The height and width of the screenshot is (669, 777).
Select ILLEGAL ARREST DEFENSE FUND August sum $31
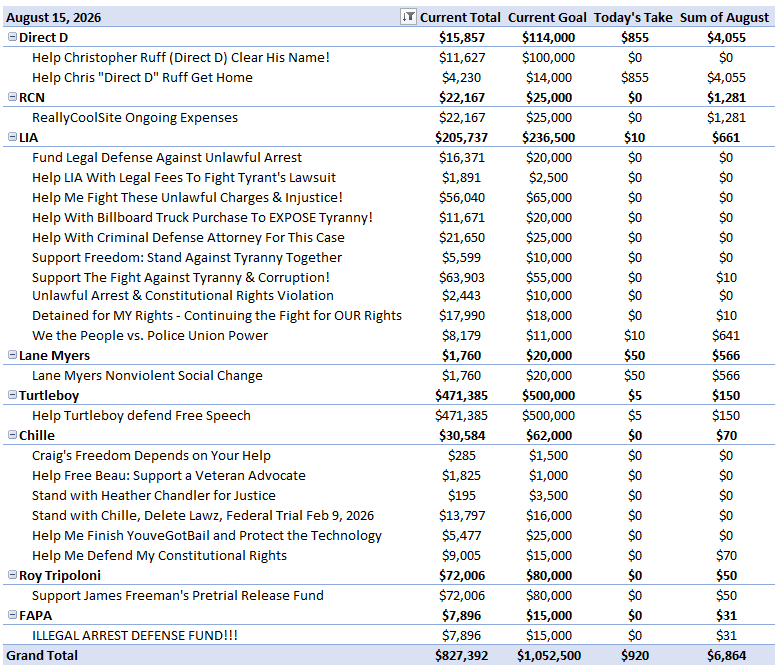click(x=726, y=635)
